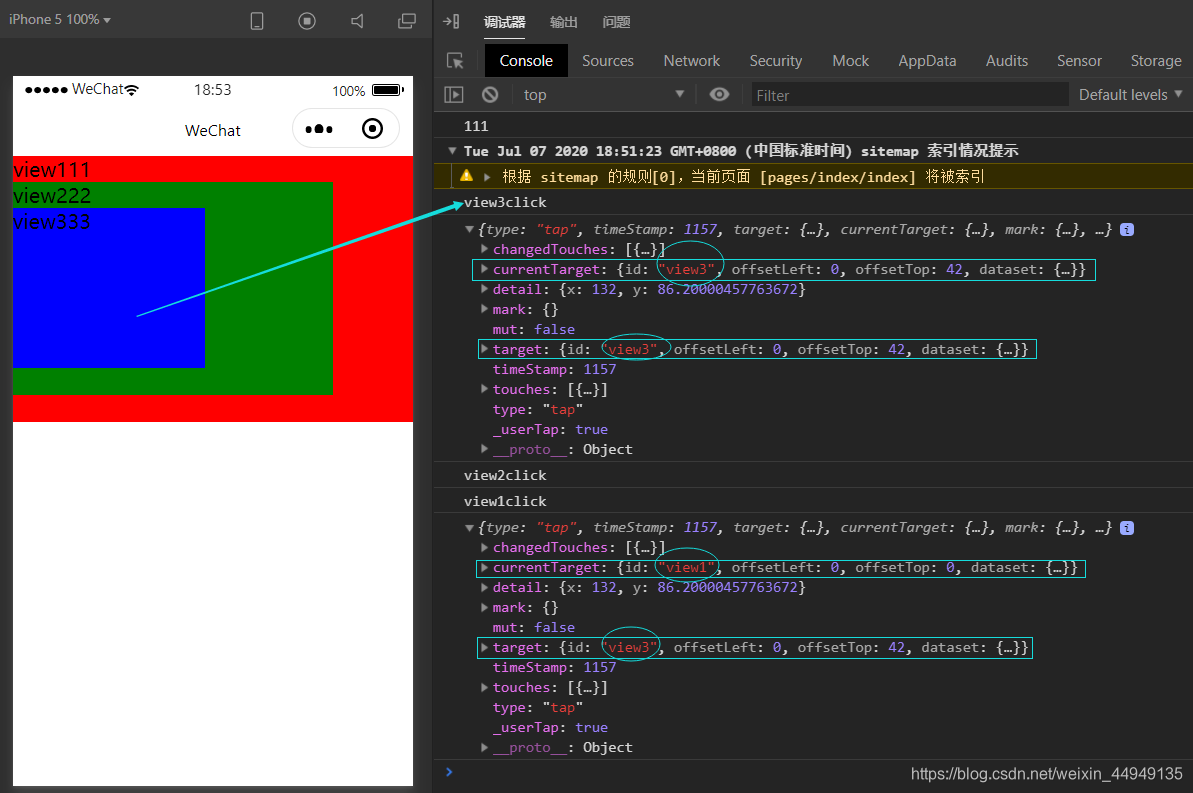
Task: Open the Sources tab
Action: 608,61
